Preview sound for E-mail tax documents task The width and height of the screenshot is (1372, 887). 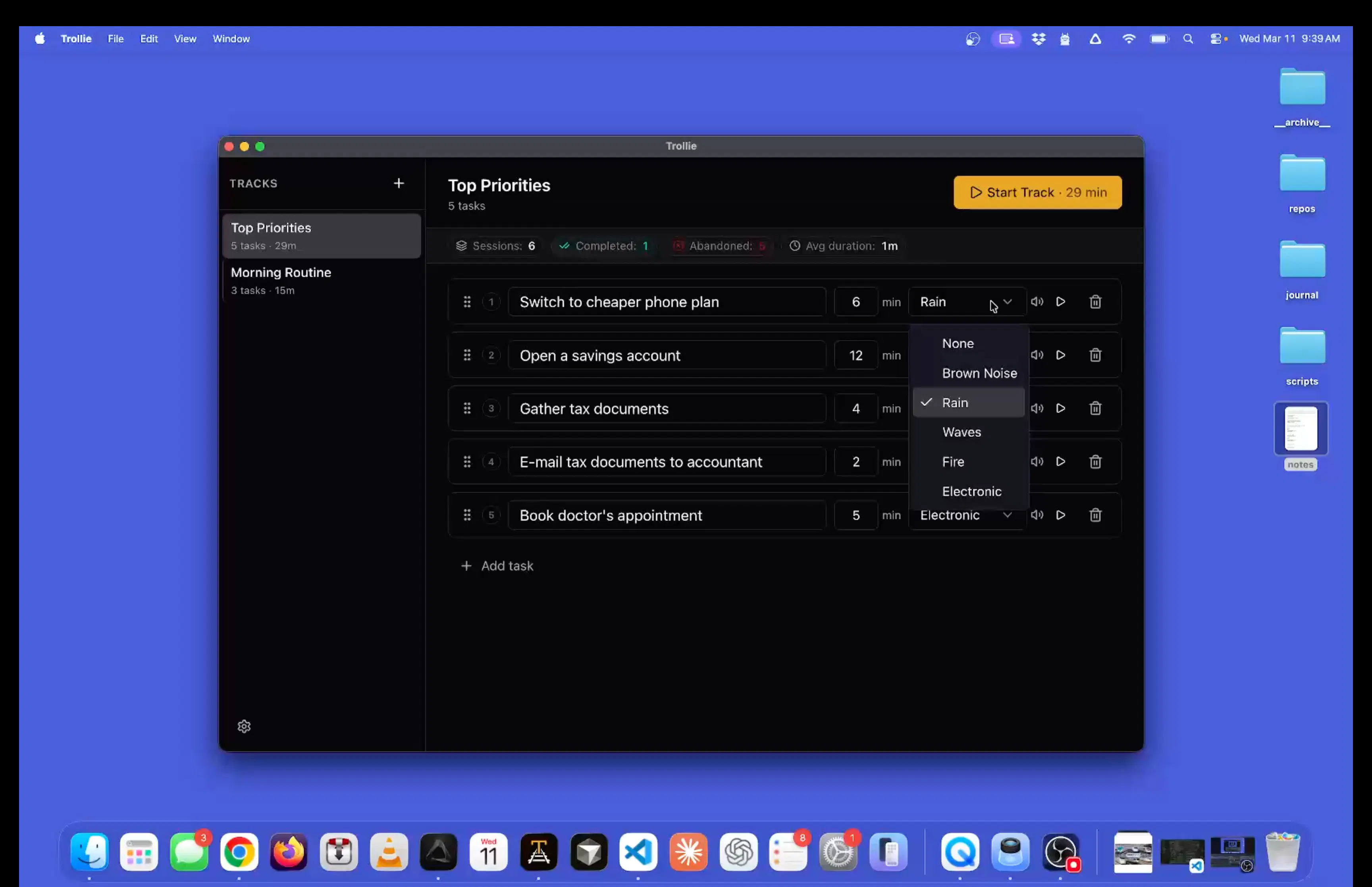tap(1037, 462)
